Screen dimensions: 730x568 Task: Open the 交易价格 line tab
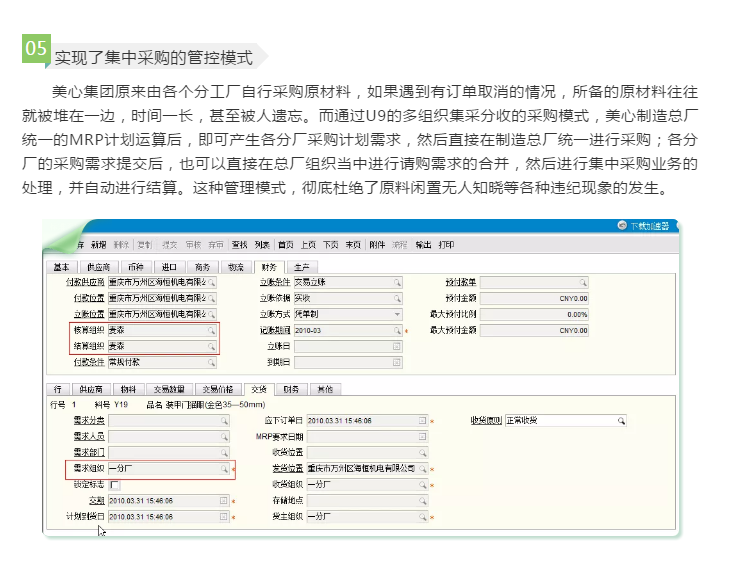point(218,389)
